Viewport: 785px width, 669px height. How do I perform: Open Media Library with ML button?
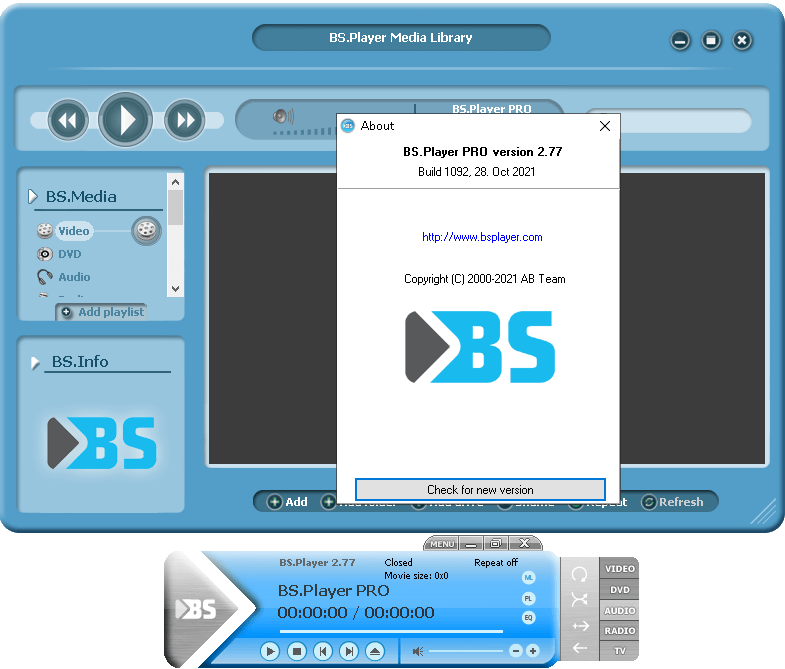pos(529,577)
